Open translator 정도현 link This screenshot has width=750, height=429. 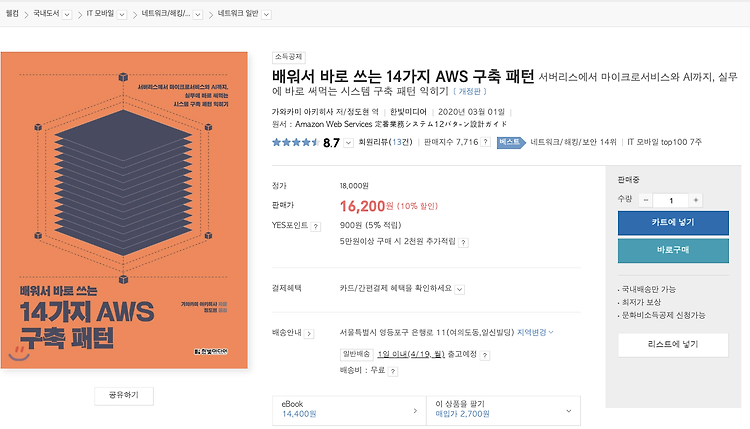tap(359, 112)
